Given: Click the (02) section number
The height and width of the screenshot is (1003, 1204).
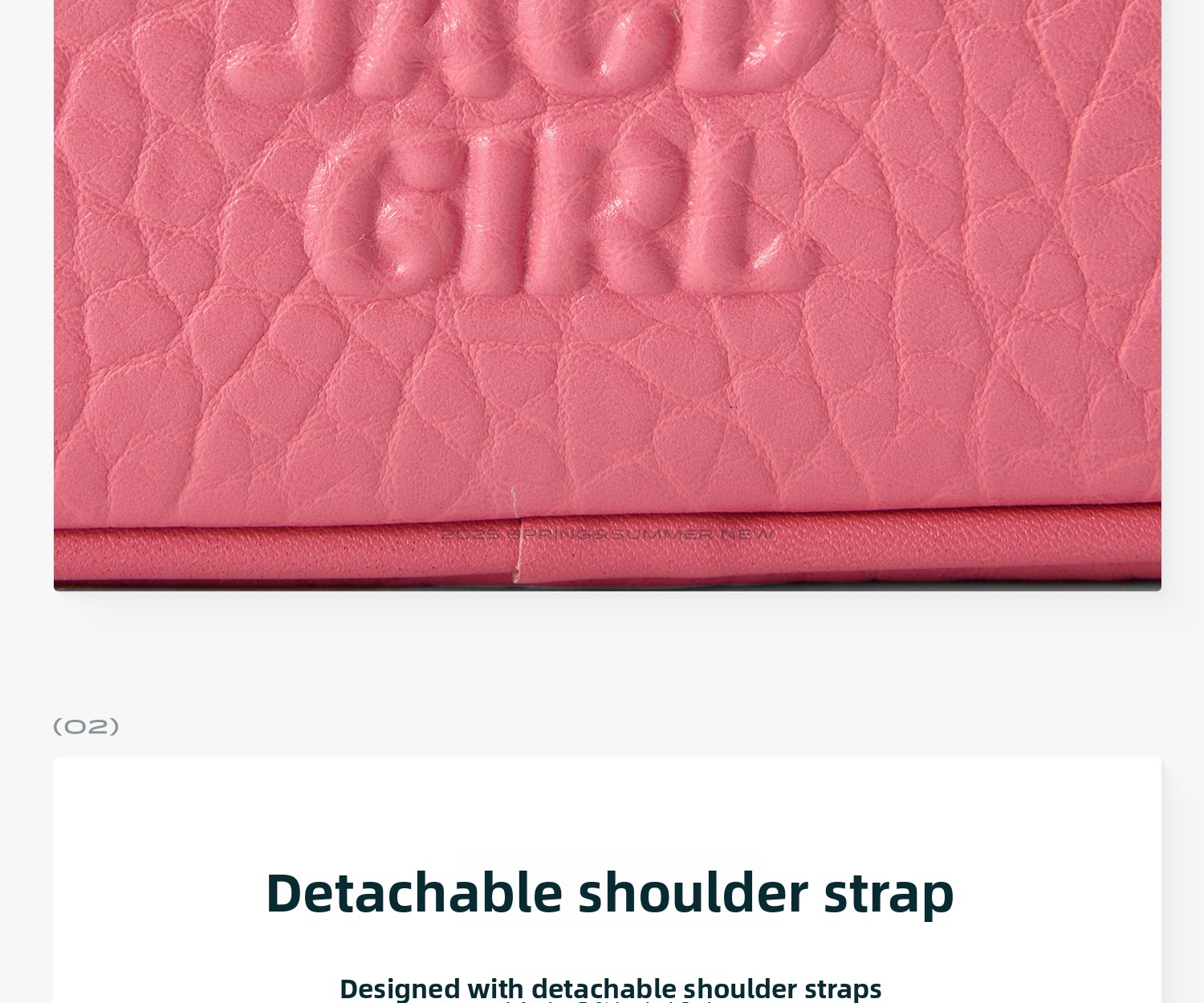Looking at the screenshot, I should click(x=86, y=727).
